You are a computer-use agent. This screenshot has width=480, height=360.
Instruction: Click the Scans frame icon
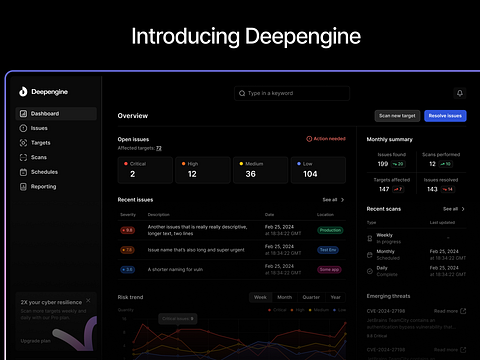point(23,157)
